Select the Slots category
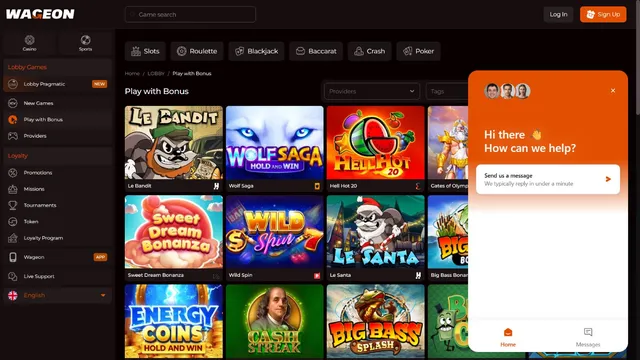Screen dimensions: 640x360 click(145, 51)
